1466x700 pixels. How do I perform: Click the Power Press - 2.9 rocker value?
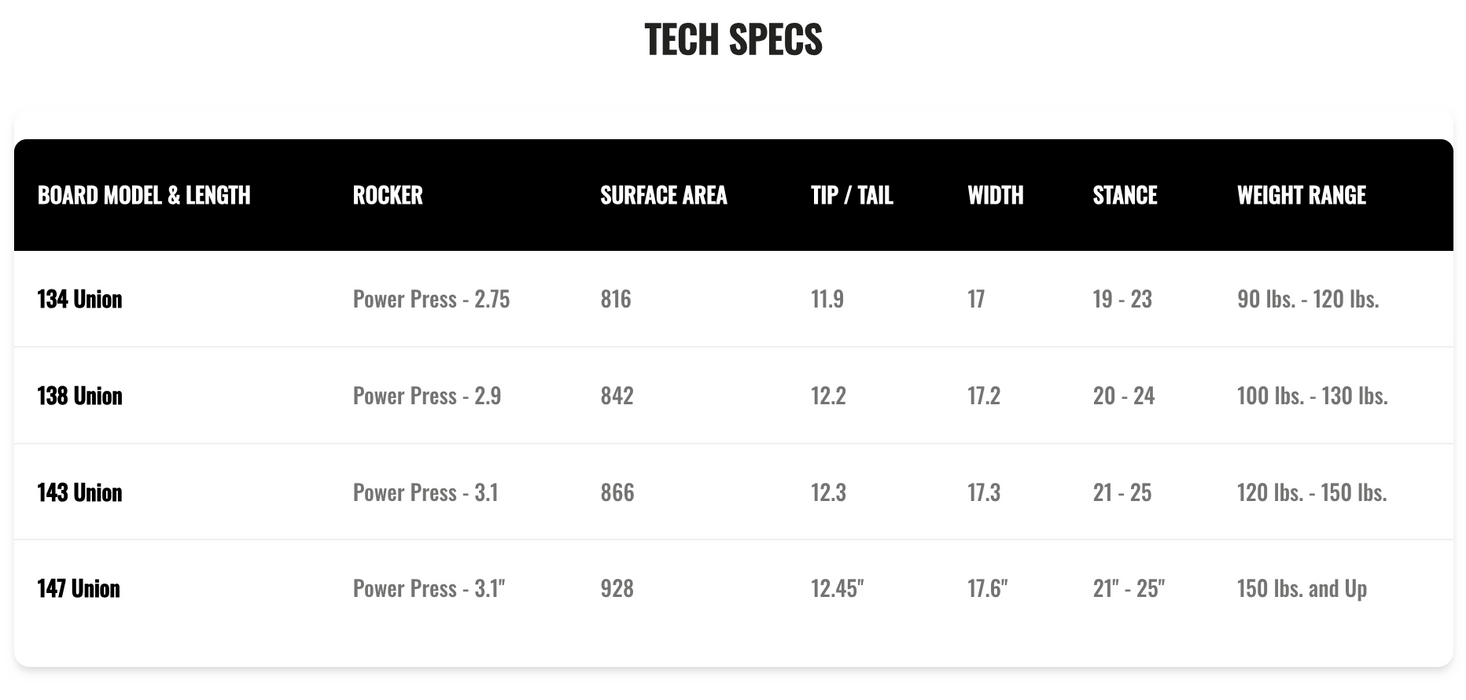[427, 396]
